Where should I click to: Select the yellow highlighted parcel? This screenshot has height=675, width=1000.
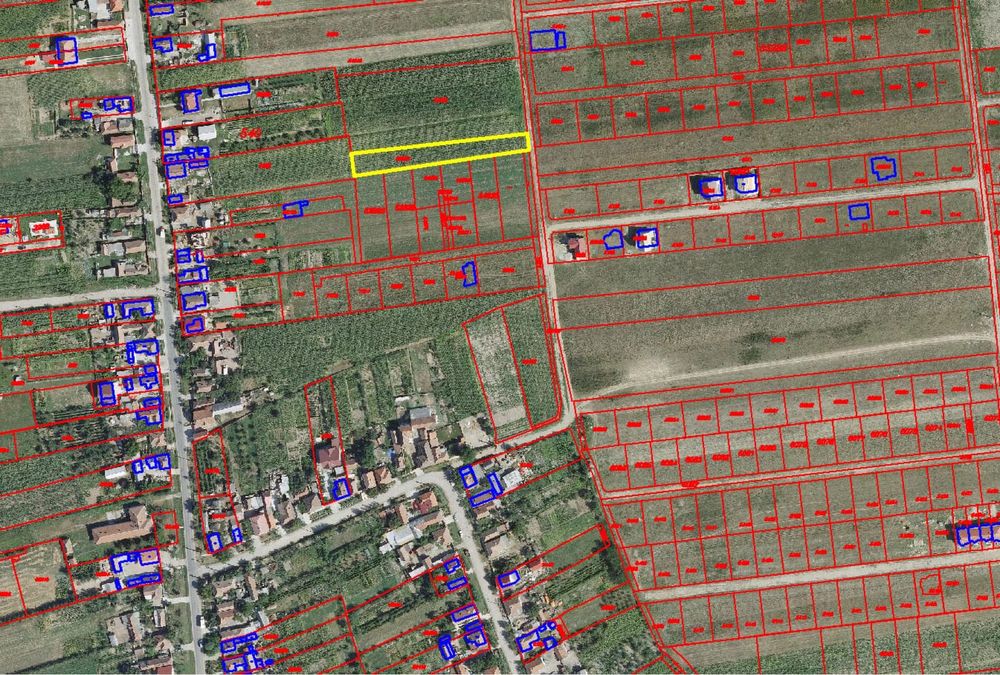click(440, 154)
